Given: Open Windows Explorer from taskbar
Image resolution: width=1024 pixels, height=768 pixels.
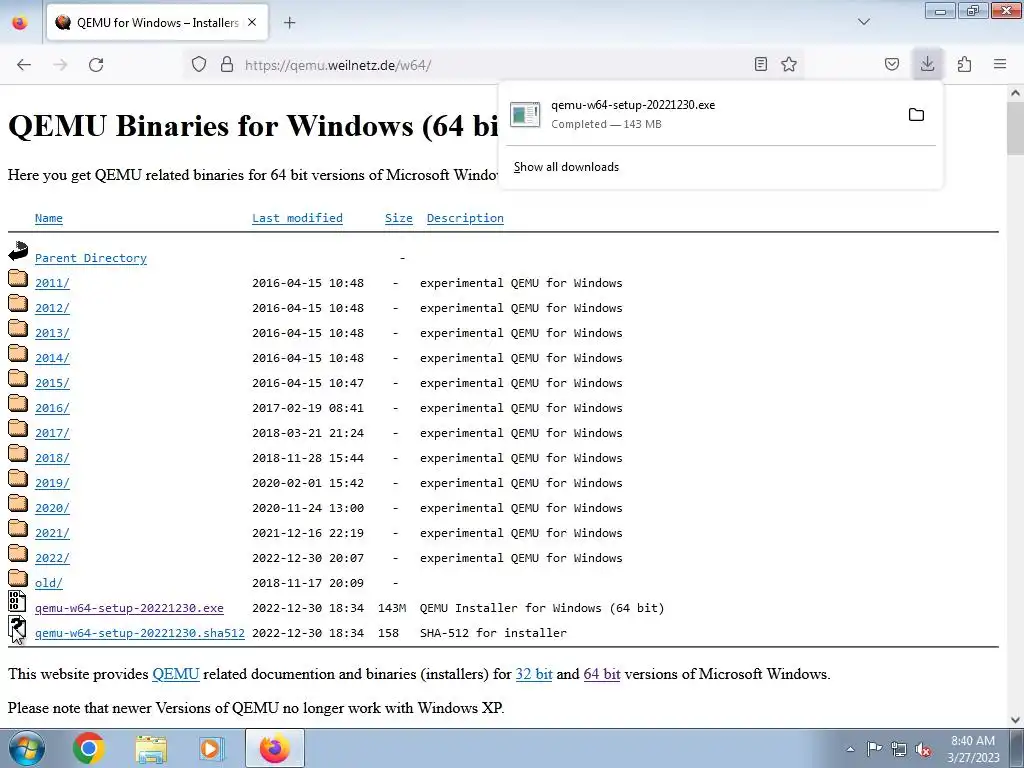Looking at the screenshot, I should [151, 748].
